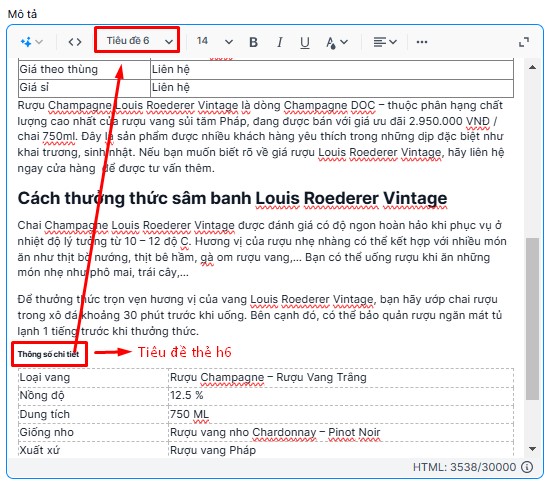Click the text color icon
Image resolution: width=556 pixels, height=494 pixels.
(330, 43)
